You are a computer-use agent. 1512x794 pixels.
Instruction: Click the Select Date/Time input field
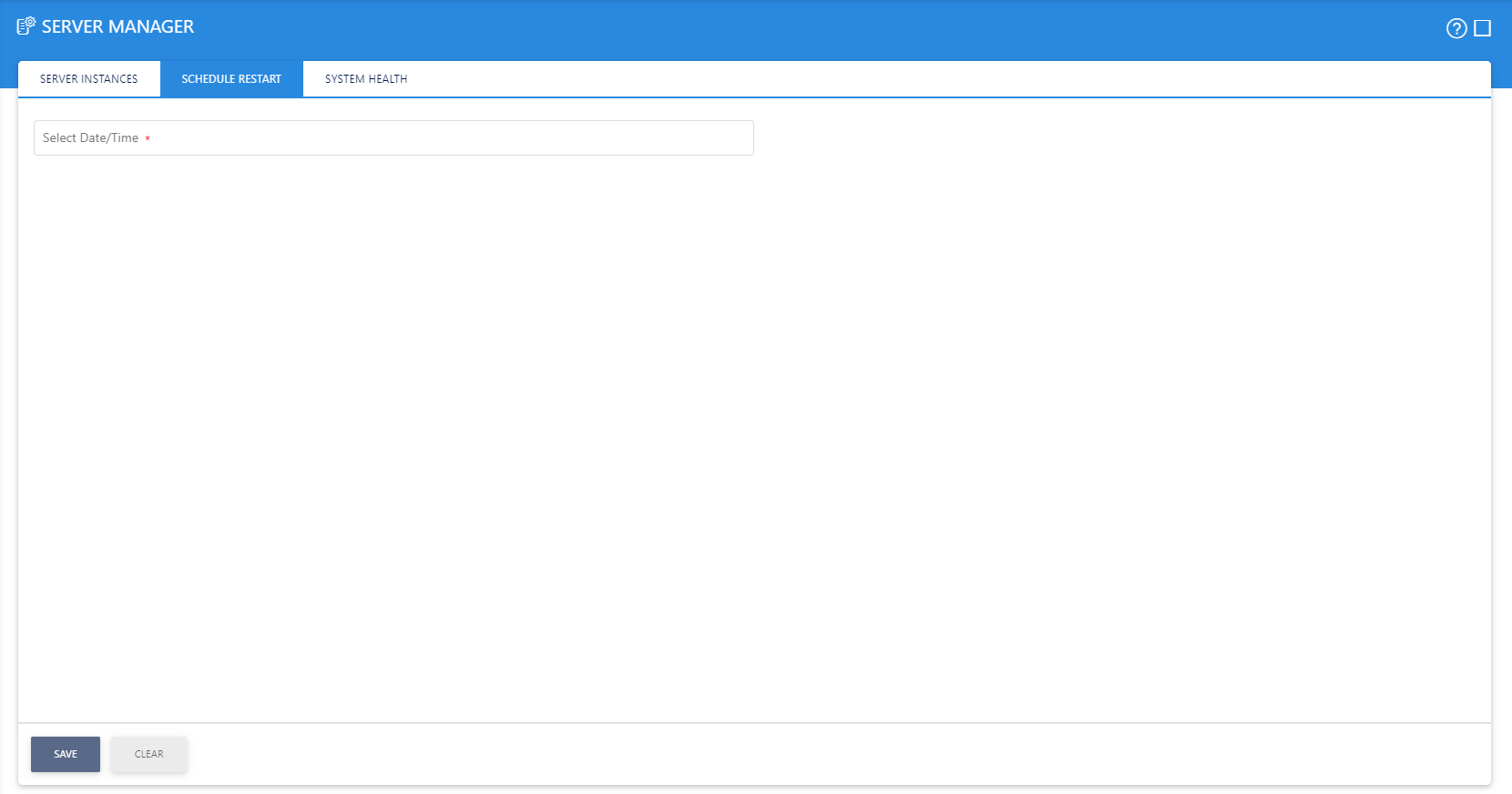point(393,138)
